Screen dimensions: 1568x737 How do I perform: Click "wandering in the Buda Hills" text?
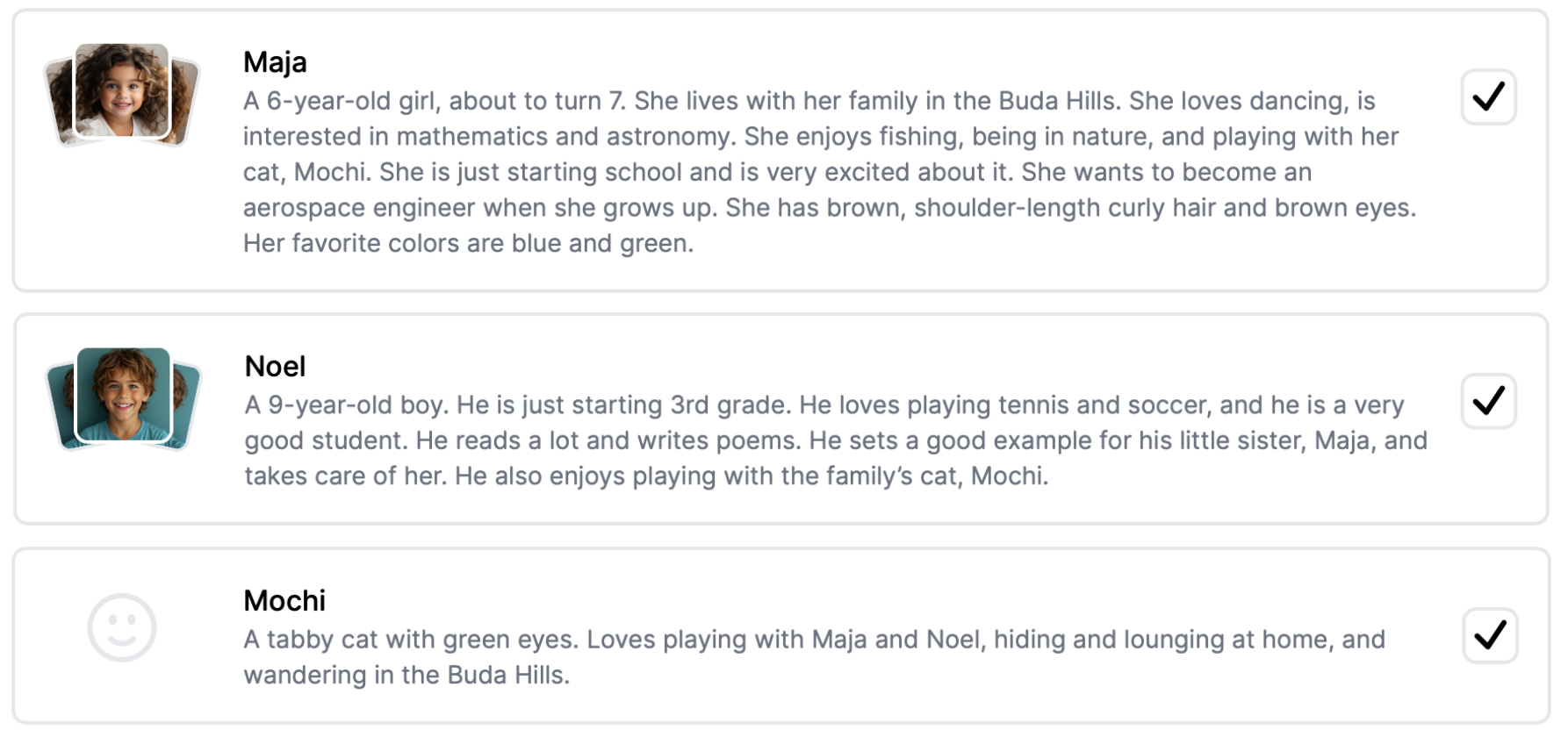405,676
